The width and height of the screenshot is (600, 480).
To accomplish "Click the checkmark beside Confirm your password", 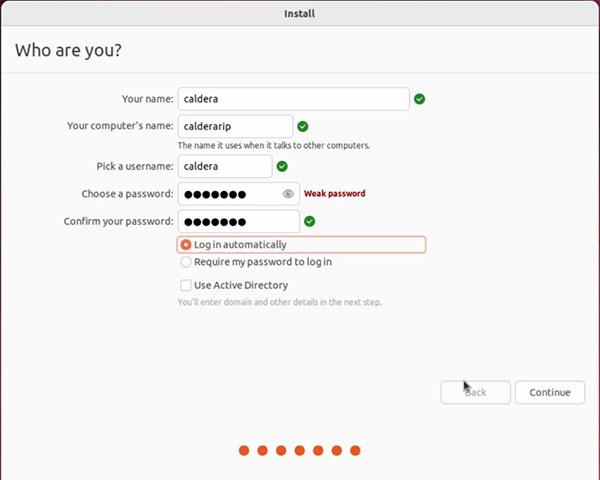I will 309,221.
